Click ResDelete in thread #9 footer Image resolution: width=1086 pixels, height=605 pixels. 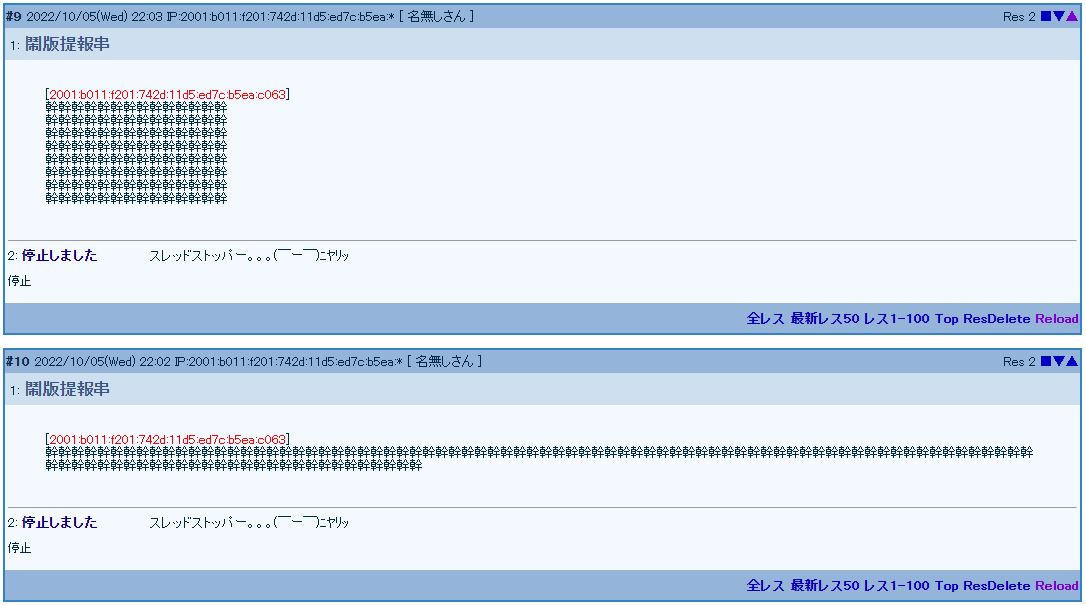pyautogui.click(x=996, y=319)
